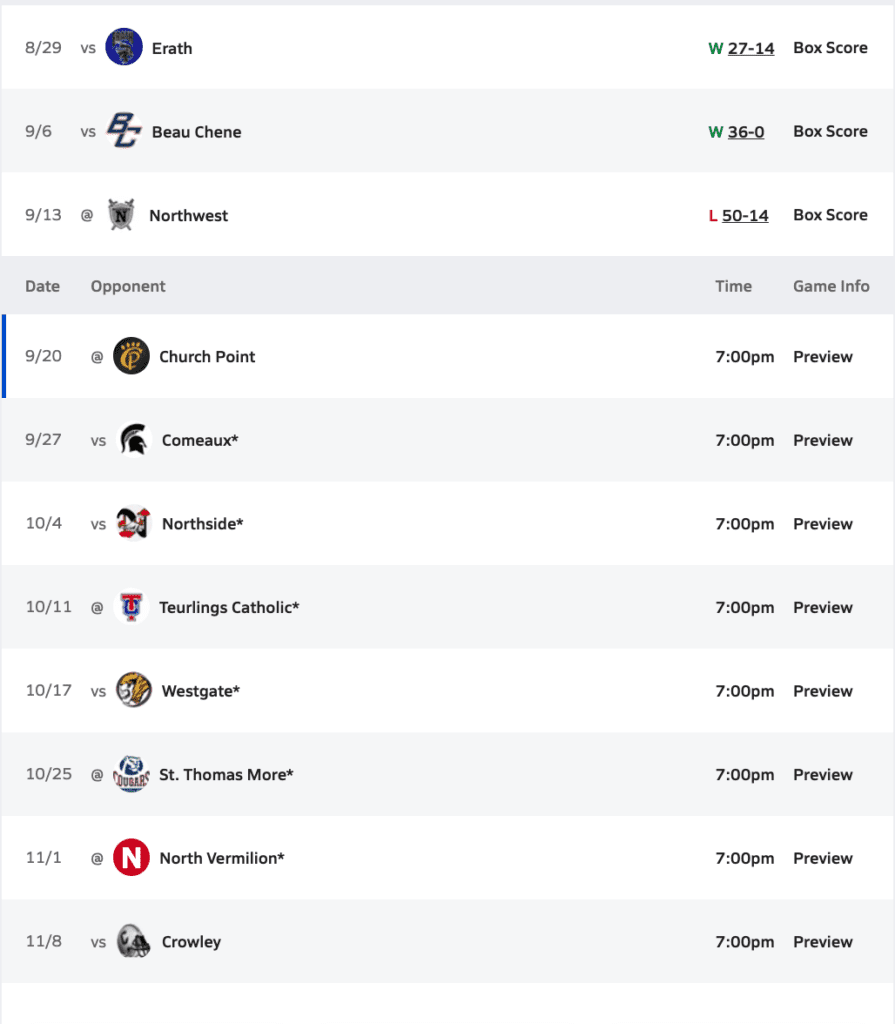Open the 50-14 score link for Northwest

[x=745, y=215]
